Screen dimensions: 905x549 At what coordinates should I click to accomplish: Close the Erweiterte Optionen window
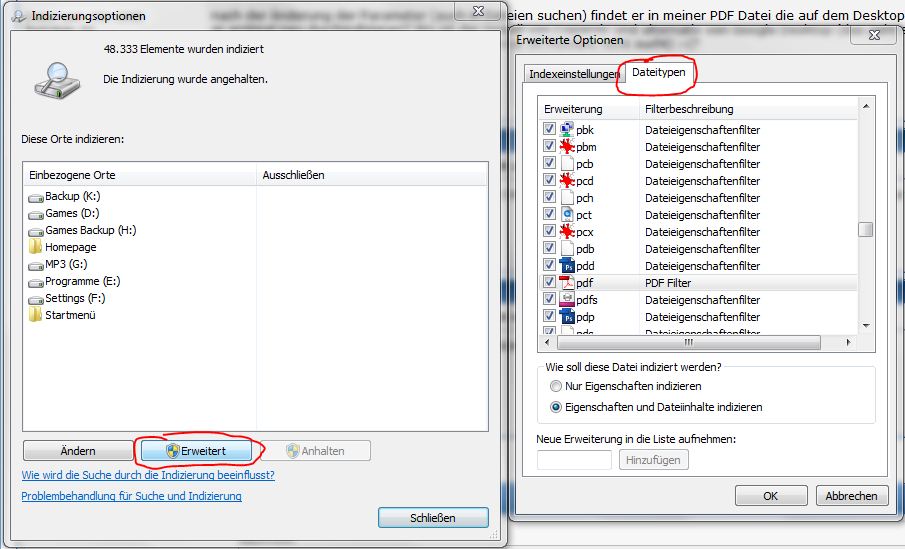[874, 35]
